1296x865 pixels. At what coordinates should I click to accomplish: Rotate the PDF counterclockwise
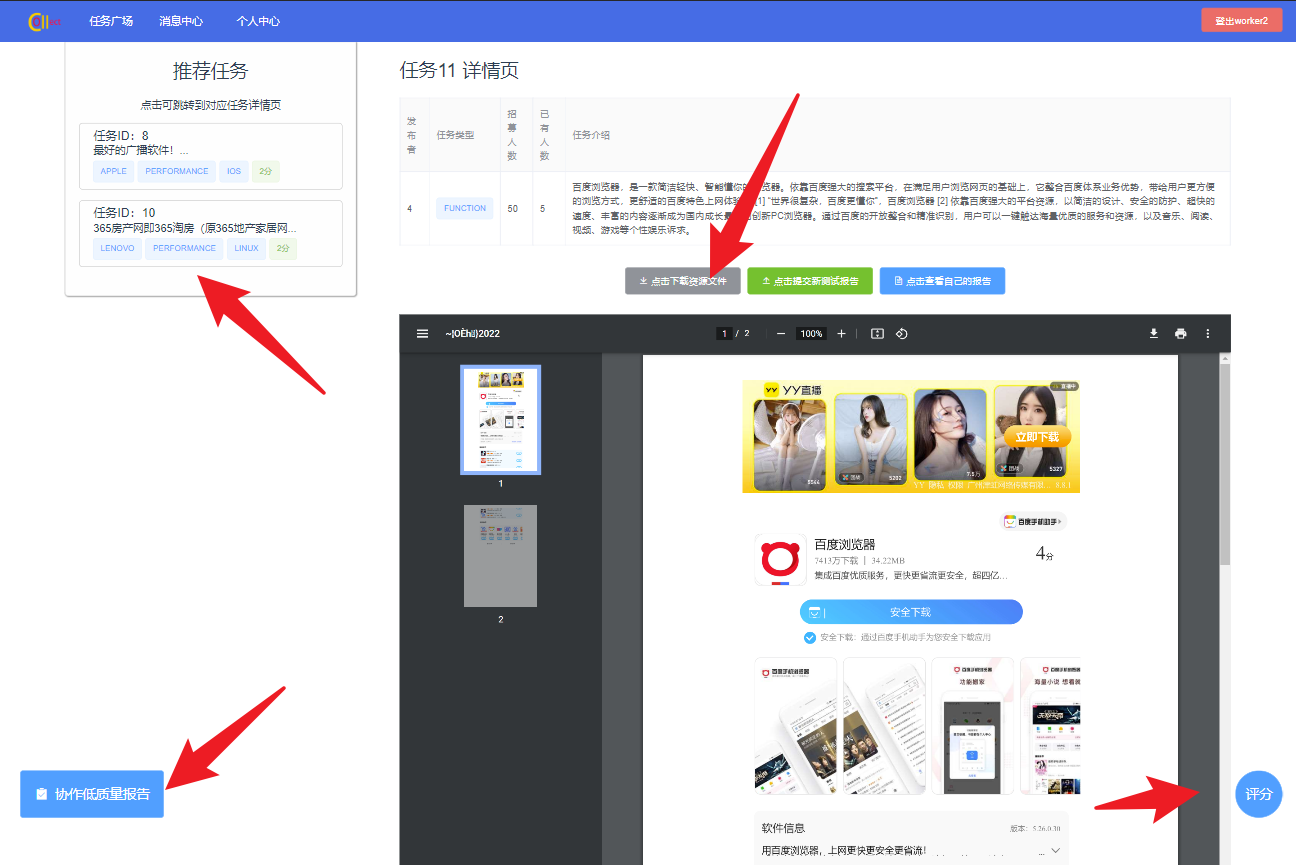901,333
